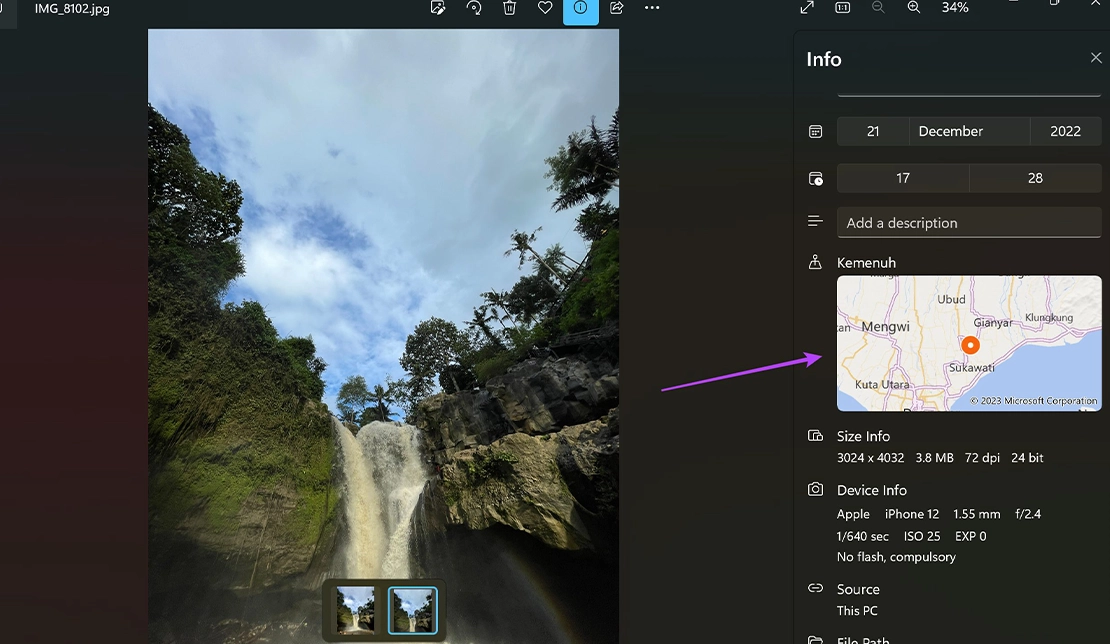The height and width of the screenshot is (644, 1110).
Task: Select the day field showing 21
Action: click(x=873, y=131)
